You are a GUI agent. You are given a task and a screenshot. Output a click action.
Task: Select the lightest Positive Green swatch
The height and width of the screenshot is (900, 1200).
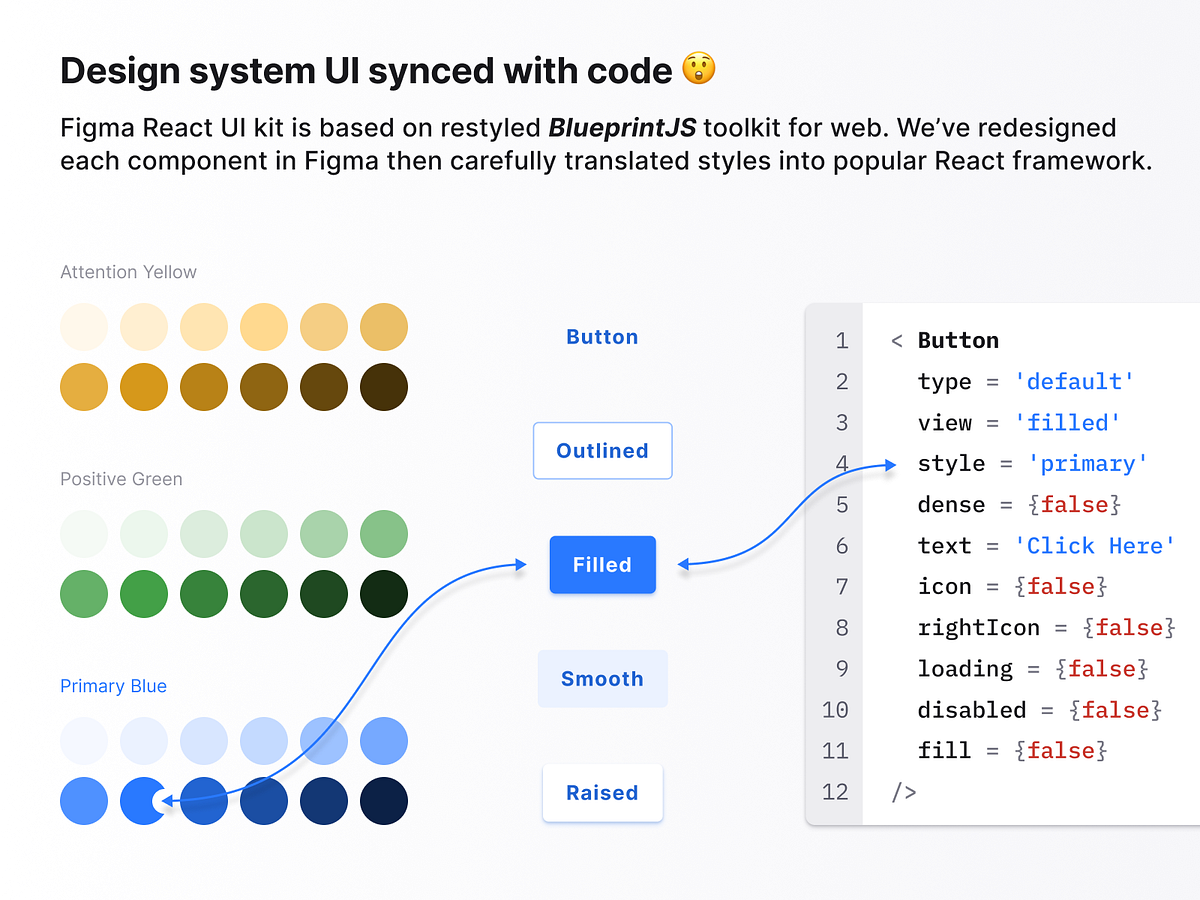pos(84,533)
